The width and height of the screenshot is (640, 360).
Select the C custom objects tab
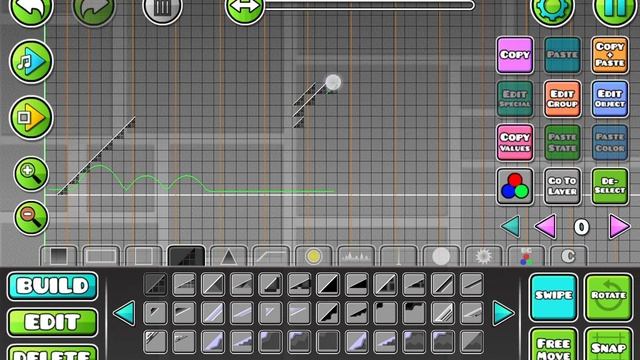(568, 256)
